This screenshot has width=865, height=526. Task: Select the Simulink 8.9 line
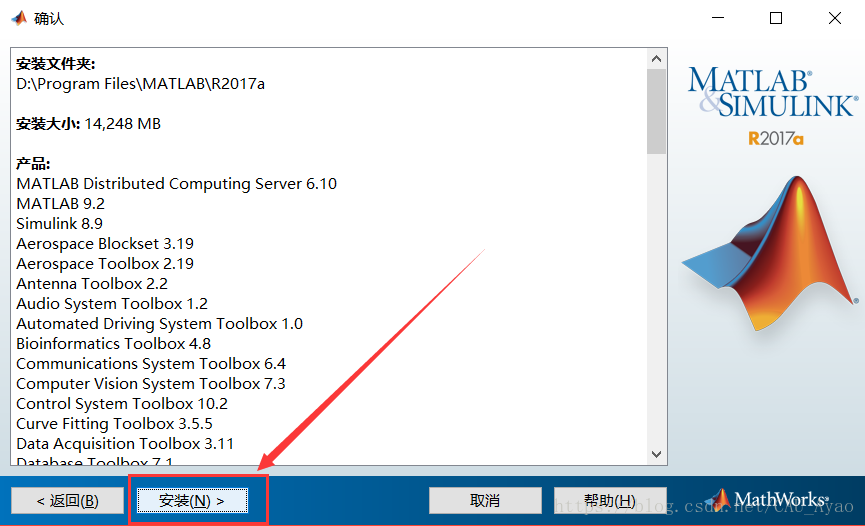(x=60, y=224)
